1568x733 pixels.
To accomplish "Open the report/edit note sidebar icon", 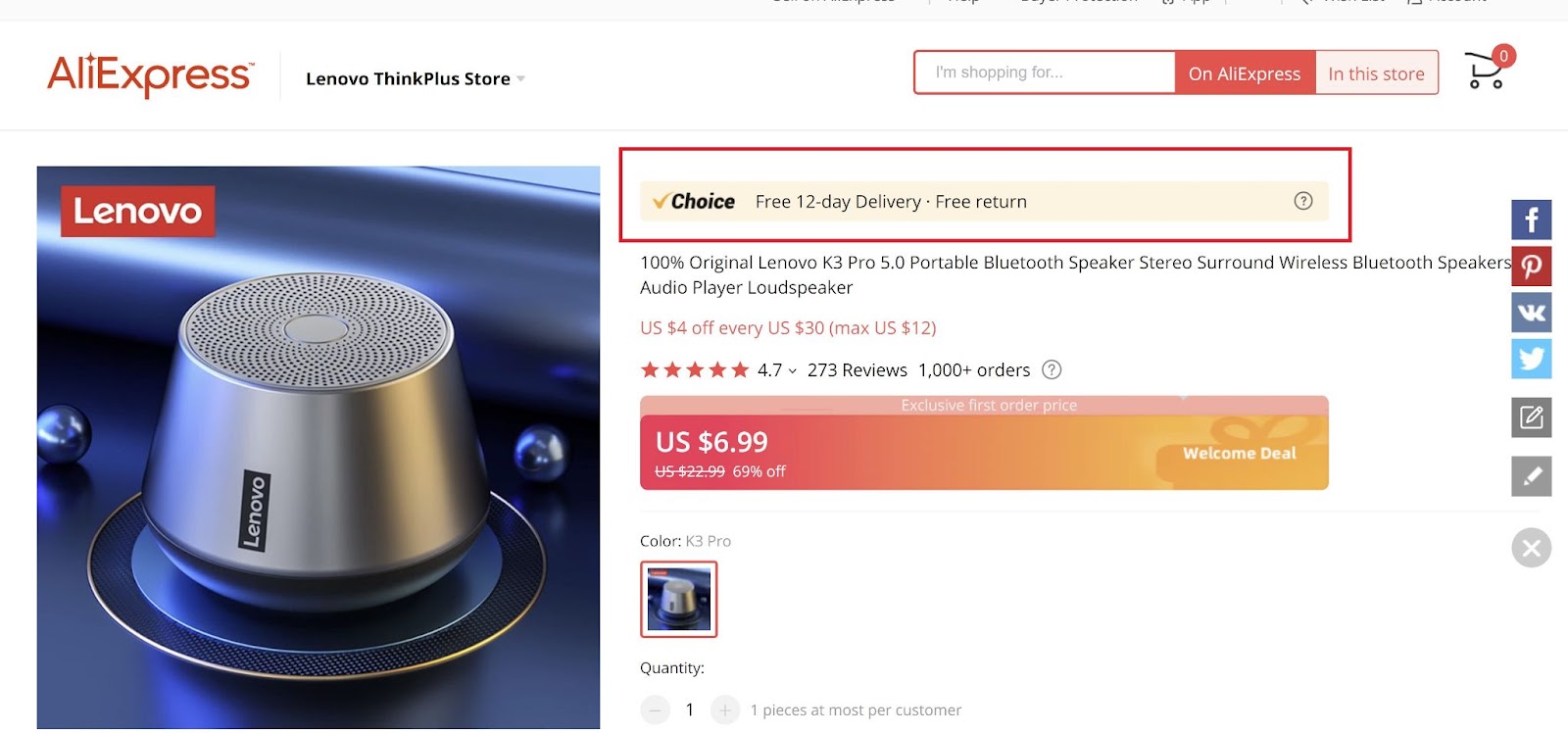I will click(x=1531, y=417).
